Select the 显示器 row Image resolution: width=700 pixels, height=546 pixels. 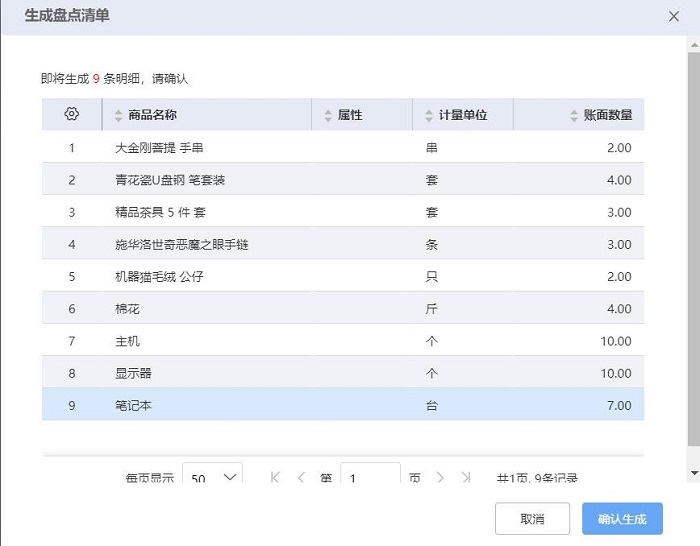pos(343,372)
